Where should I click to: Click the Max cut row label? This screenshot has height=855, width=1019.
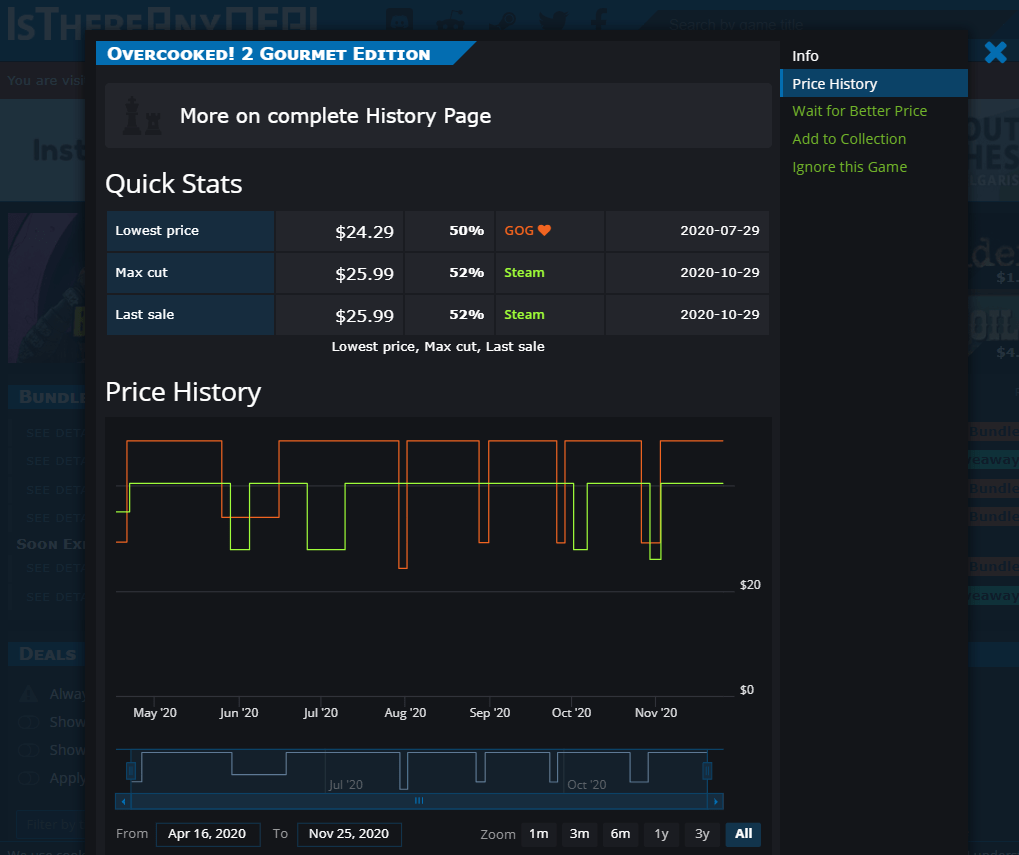(141, 273)
